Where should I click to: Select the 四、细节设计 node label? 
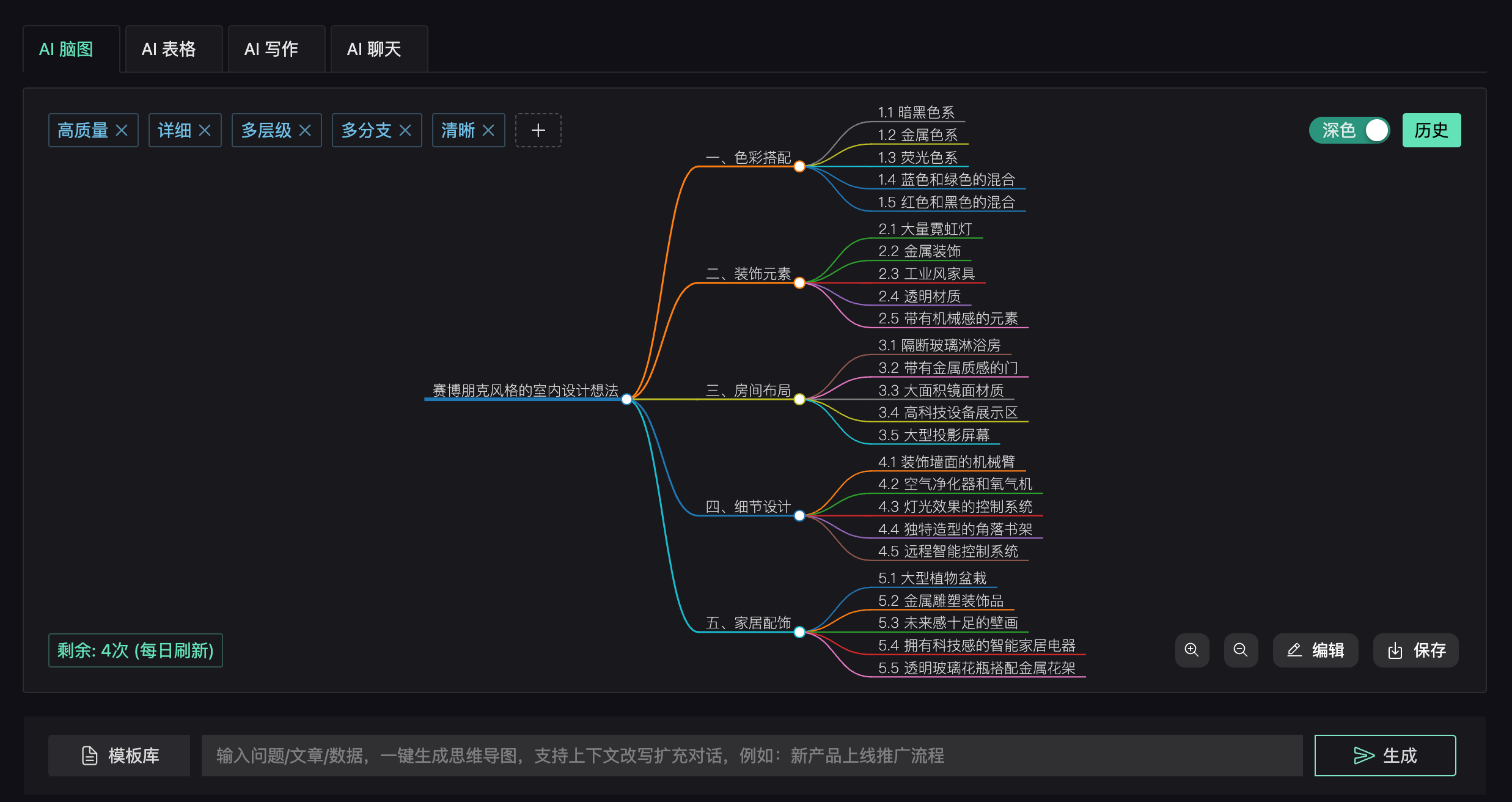click(x=748, y=507)
